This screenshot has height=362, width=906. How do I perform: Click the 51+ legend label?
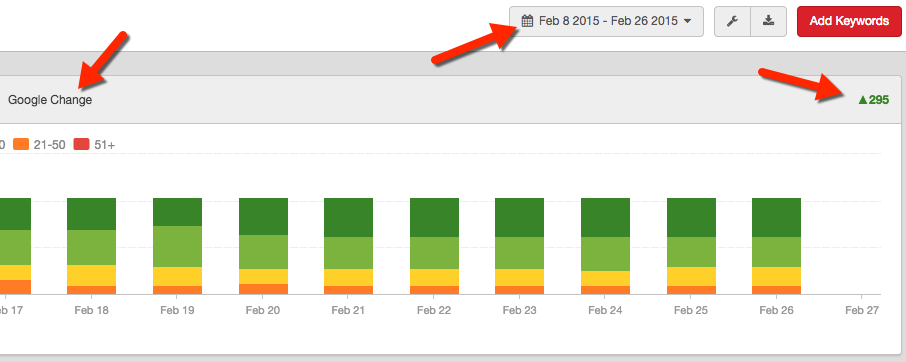105,145
